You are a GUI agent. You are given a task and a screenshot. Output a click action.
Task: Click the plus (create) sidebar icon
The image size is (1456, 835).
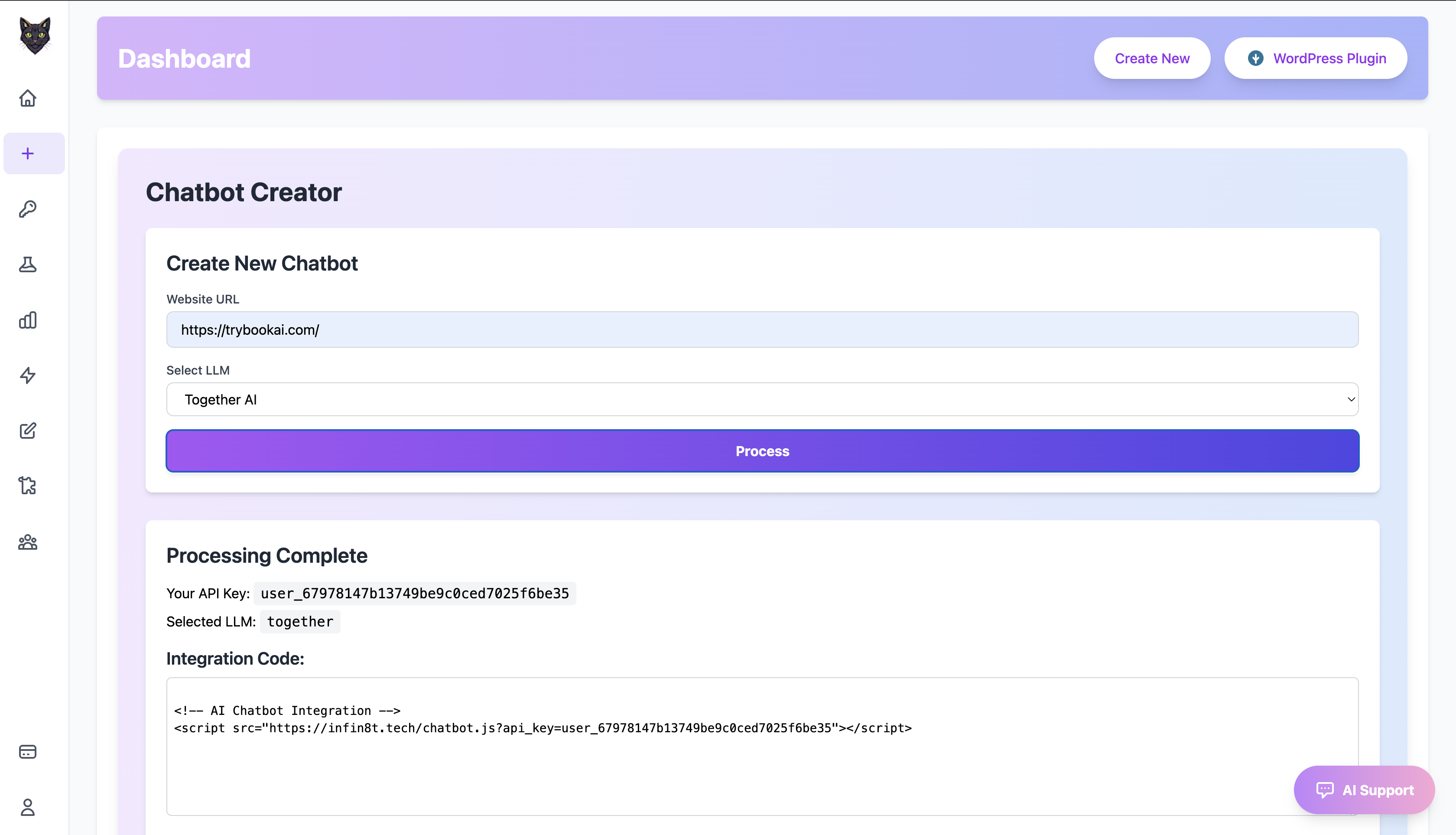tap(27, 154)
